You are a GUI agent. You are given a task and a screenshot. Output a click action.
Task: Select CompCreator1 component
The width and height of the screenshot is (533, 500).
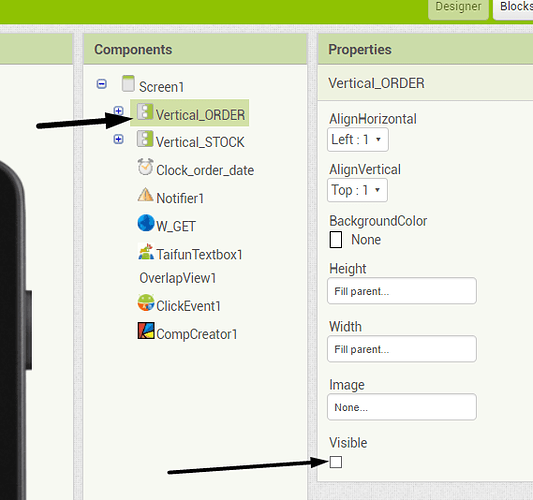(x=197, y=334)
